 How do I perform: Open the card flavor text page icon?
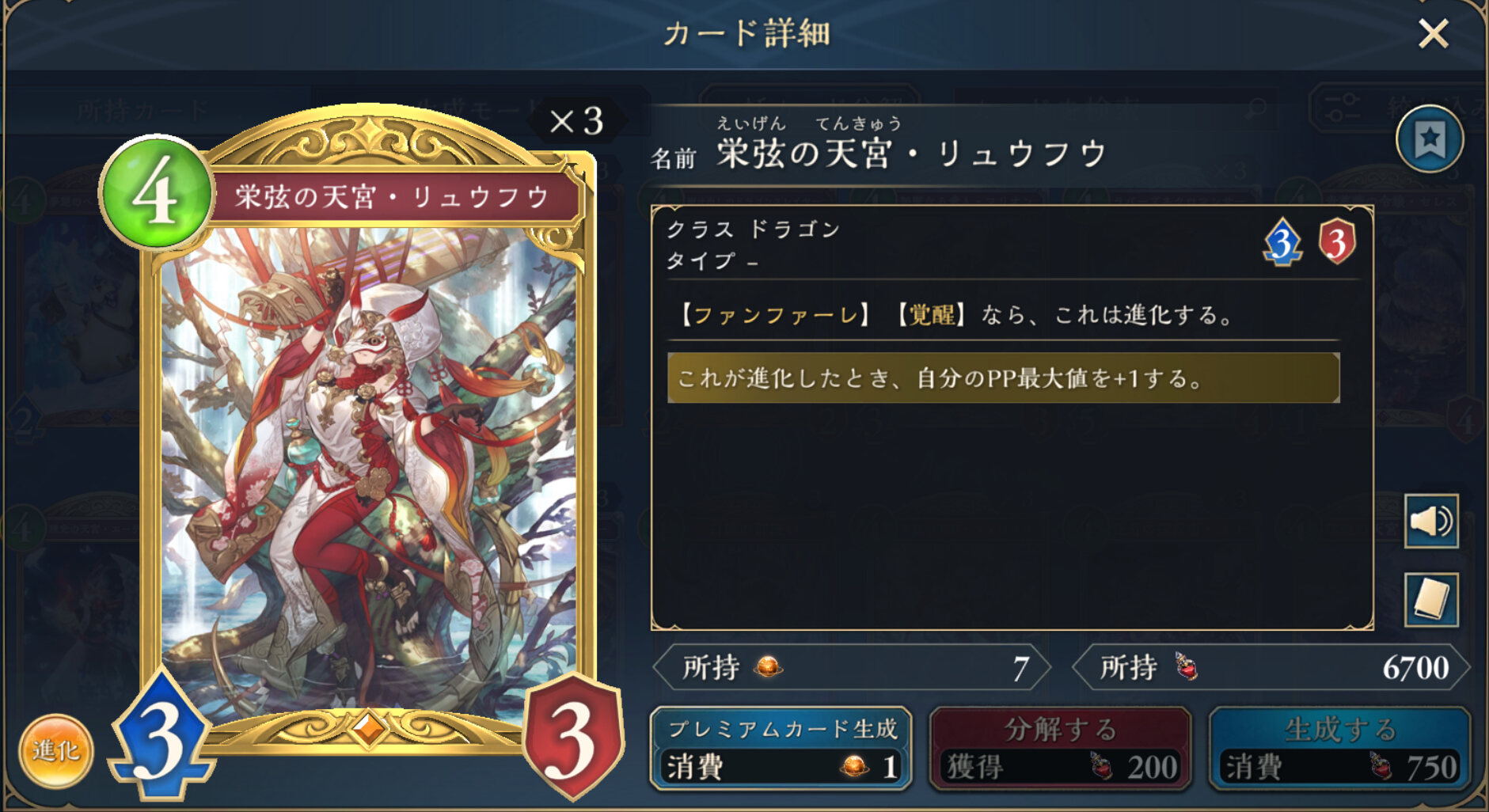click(x=1431, y=600)
